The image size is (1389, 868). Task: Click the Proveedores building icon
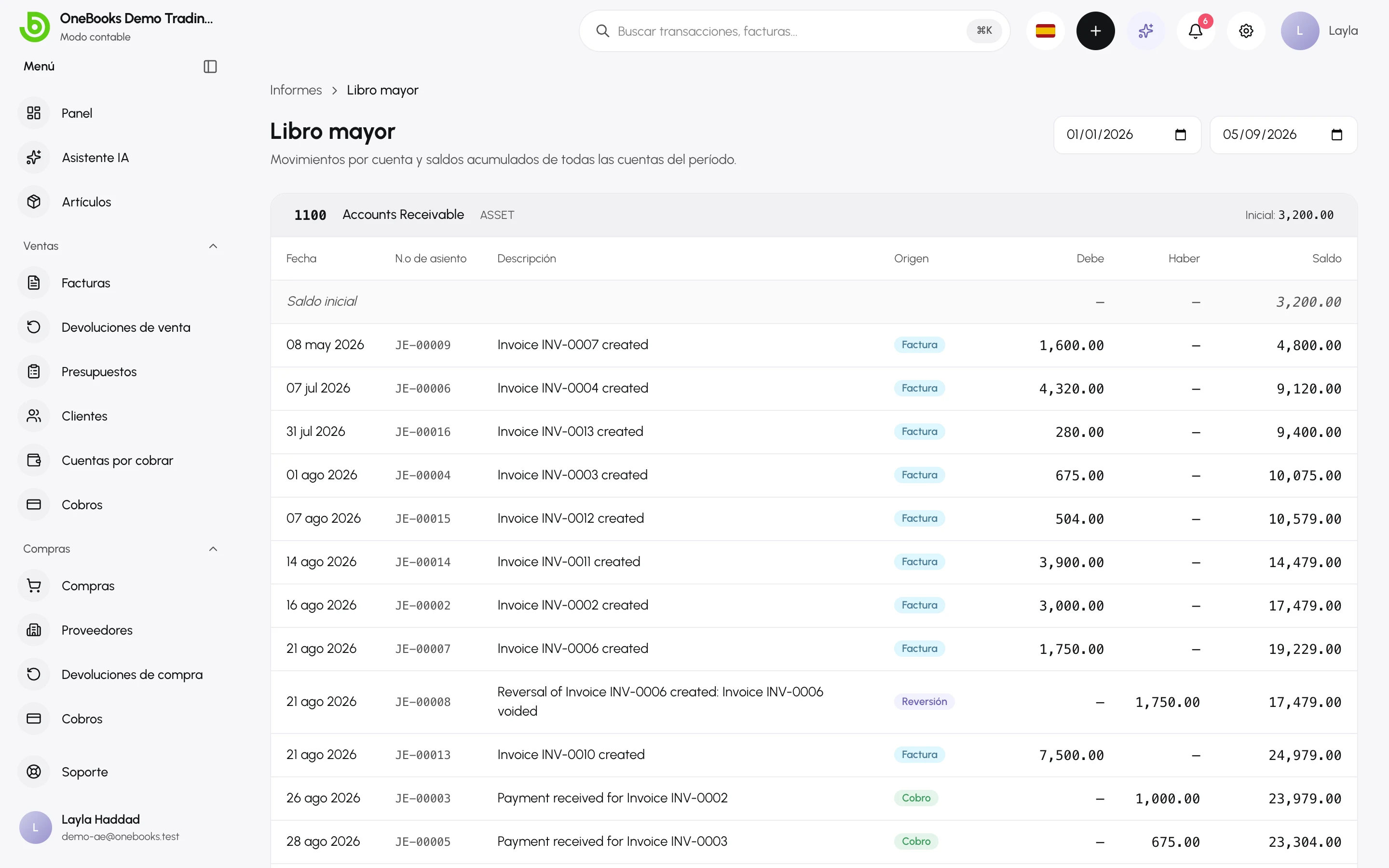point(34,630)
